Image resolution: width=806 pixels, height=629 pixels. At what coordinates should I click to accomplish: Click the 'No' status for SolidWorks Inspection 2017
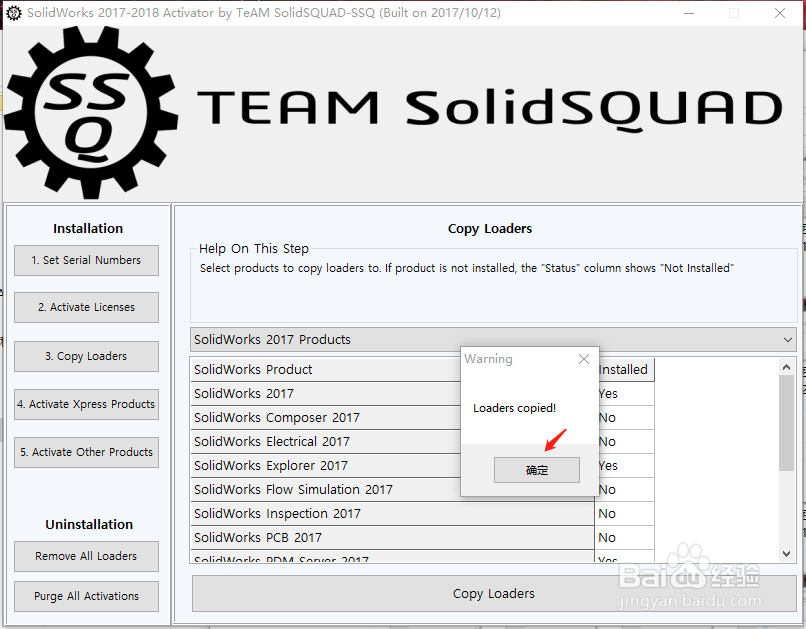[624, 513]
